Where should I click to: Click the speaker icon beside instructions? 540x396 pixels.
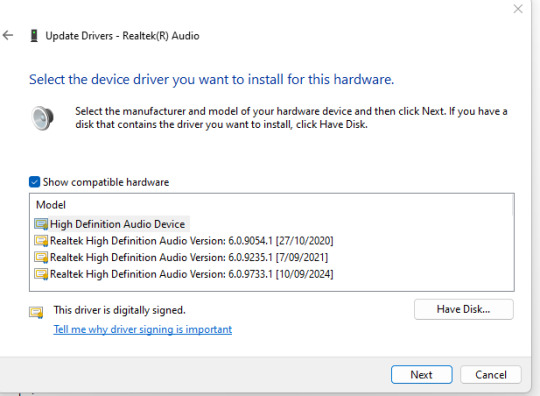point(42,118)
